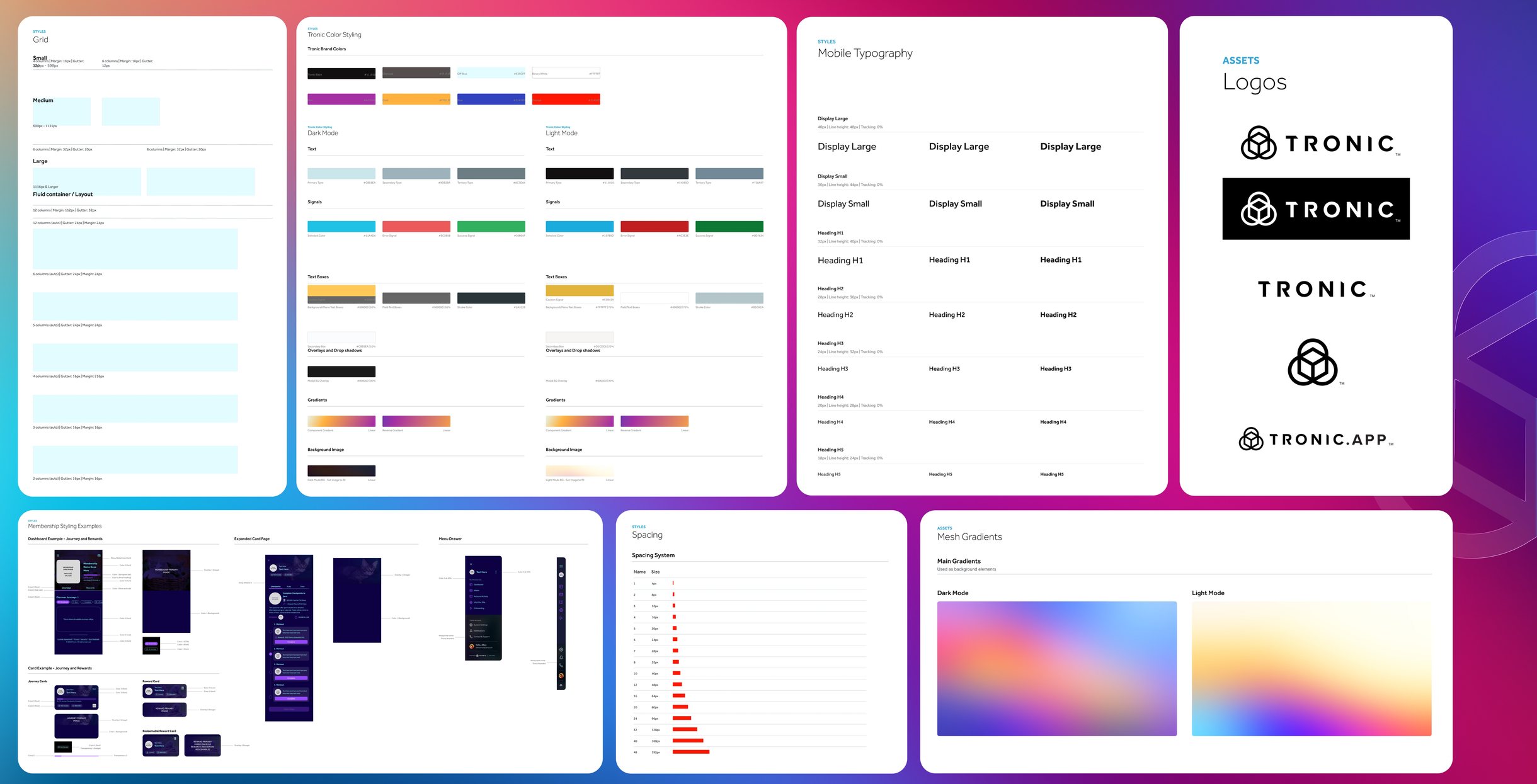Select the blue brand color swatch
The width and height of the screenshot is (1537, 784).
tap(491, 99)
